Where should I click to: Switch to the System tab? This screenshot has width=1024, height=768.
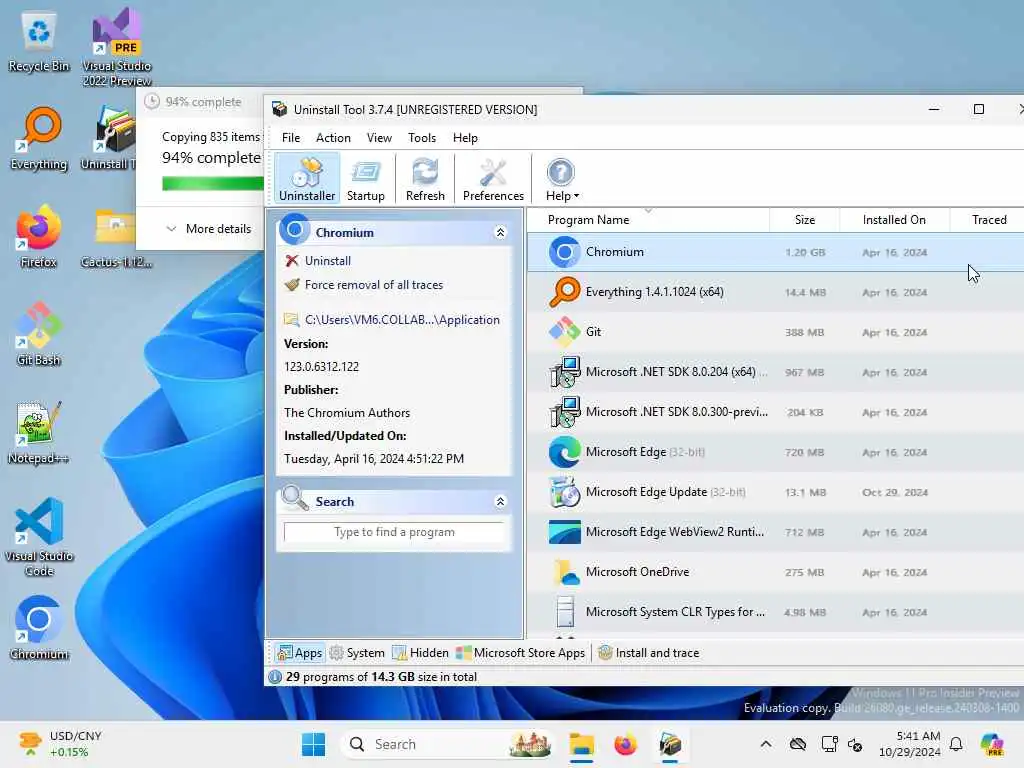coord(357,653)
